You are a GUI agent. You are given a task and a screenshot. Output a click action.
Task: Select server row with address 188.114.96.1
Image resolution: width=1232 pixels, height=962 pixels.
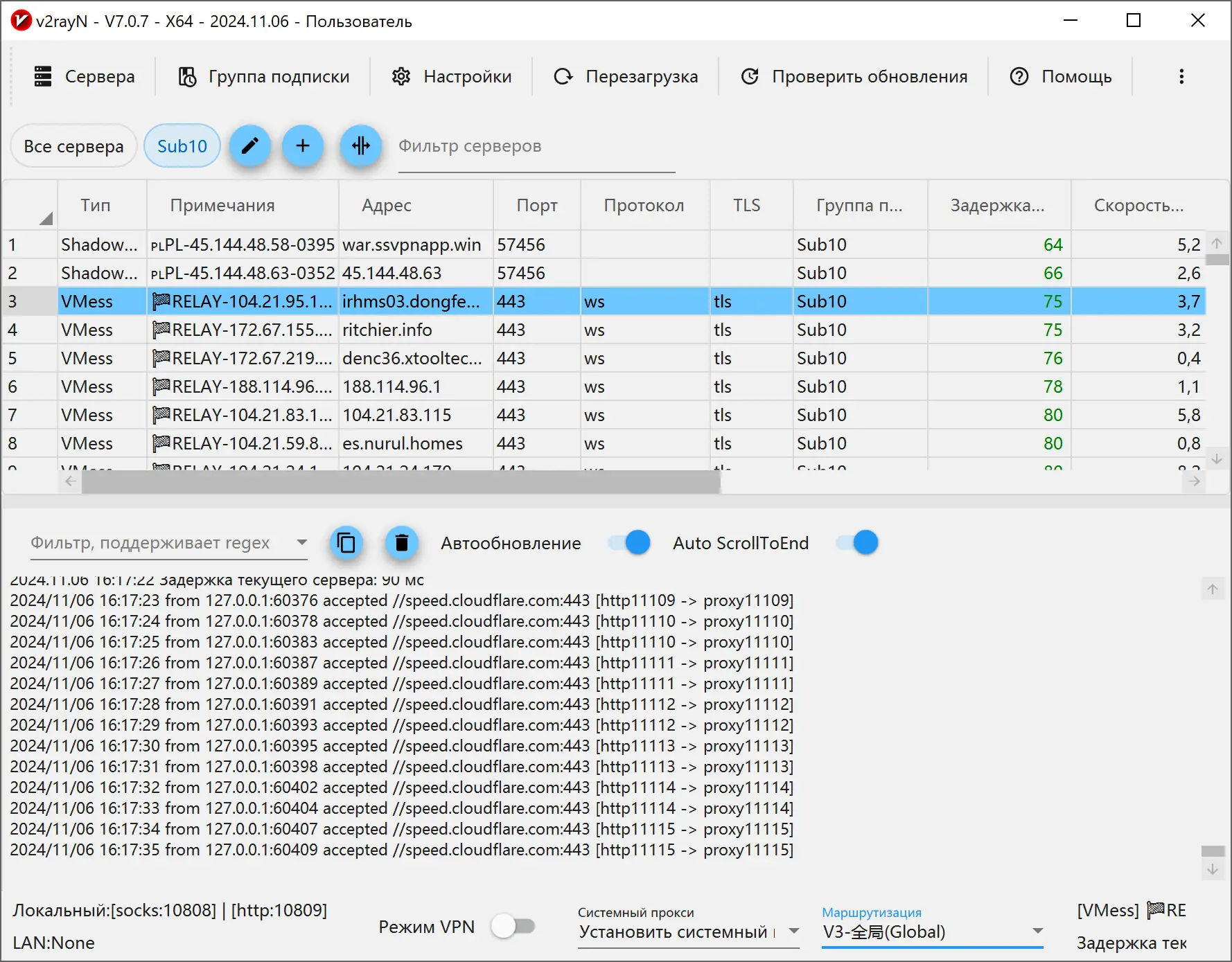coord(604,386)
